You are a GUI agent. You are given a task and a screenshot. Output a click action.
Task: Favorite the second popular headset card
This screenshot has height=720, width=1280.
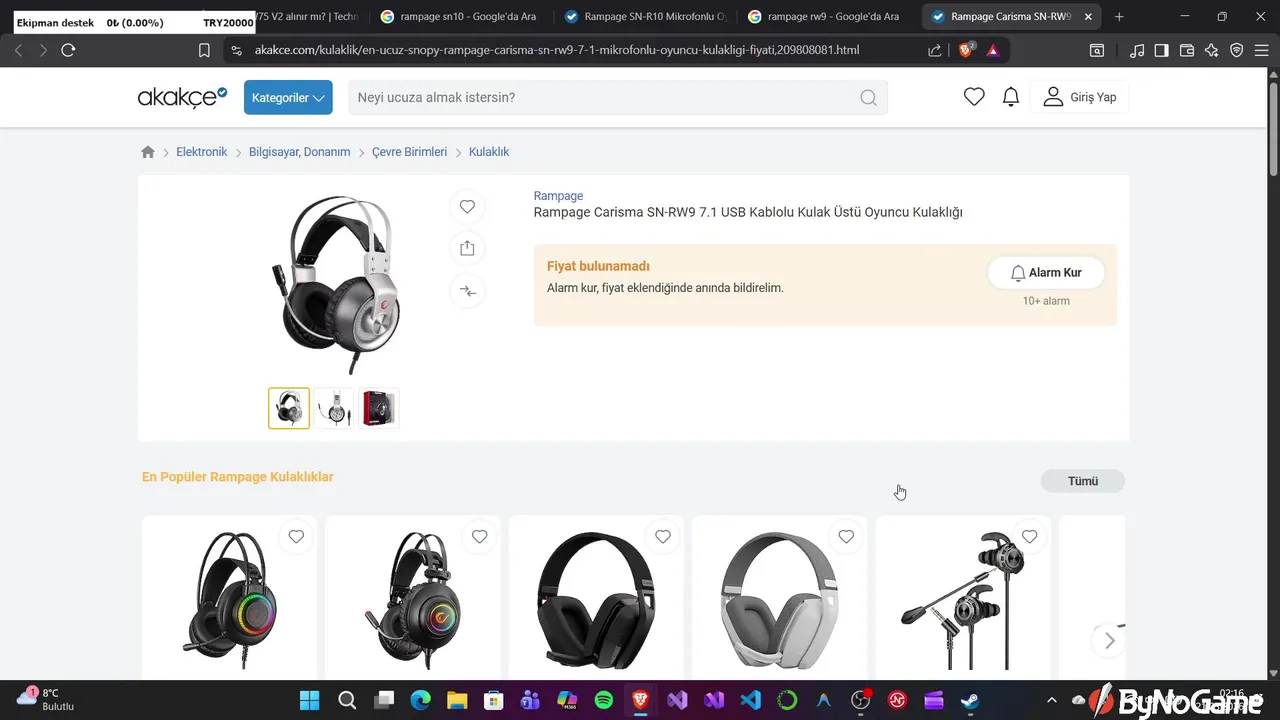(479, 537)
